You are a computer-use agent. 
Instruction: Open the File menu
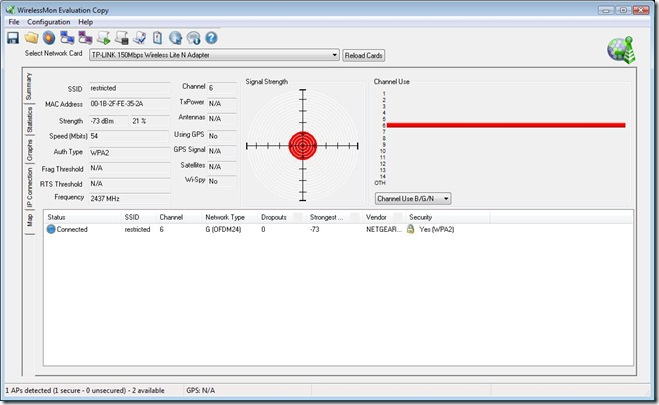14,21
